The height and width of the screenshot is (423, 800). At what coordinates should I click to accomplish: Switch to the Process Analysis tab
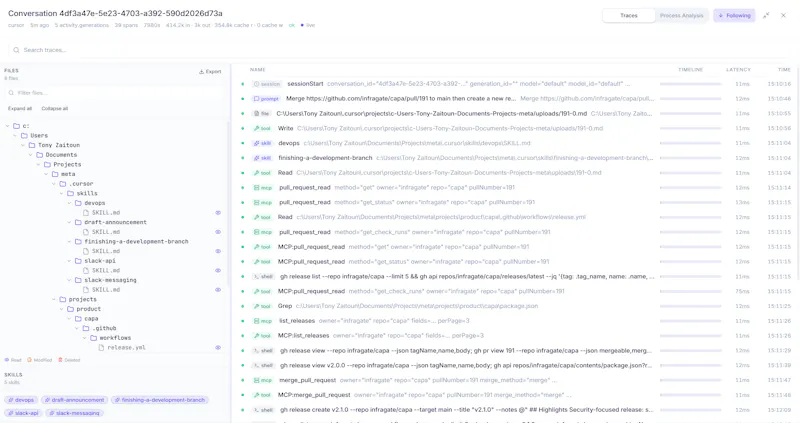point(681,16)
